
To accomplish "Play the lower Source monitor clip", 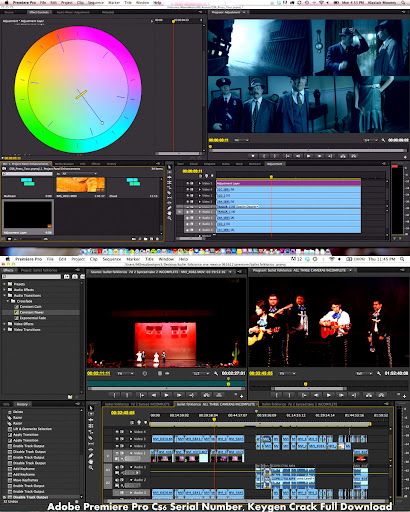I will [x=166, y=395].
